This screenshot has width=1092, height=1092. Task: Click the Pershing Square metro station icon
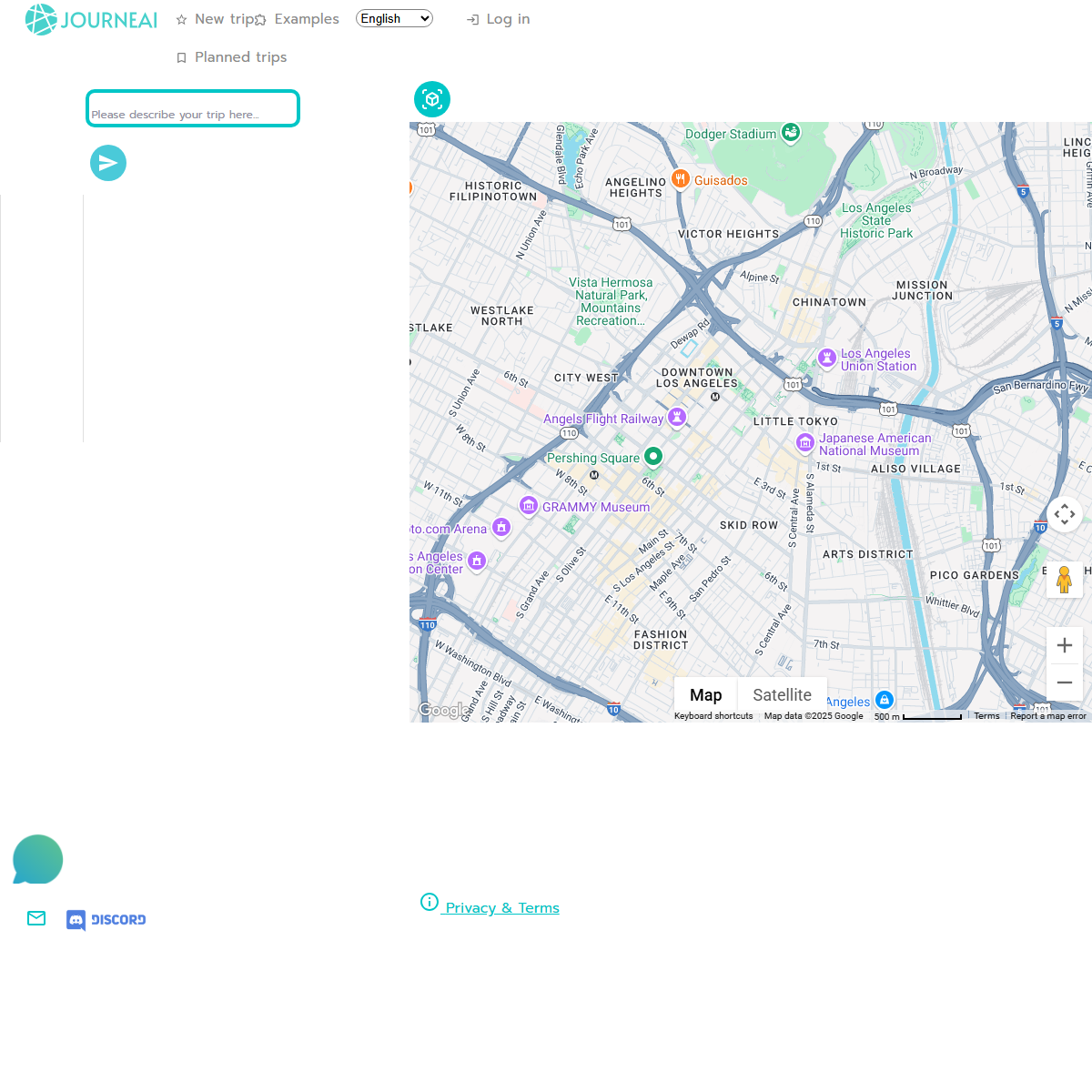pyautogui.click(x=594, y=475)
